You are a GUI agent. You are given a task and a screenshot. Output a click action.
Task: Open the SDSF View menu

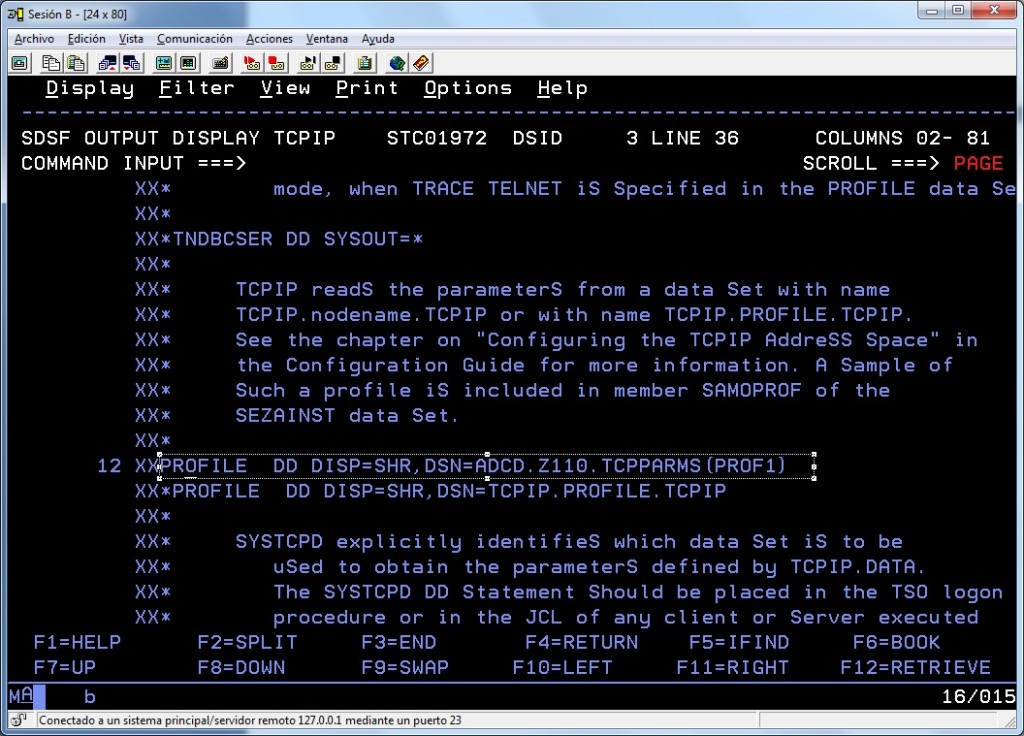point(285,88)
